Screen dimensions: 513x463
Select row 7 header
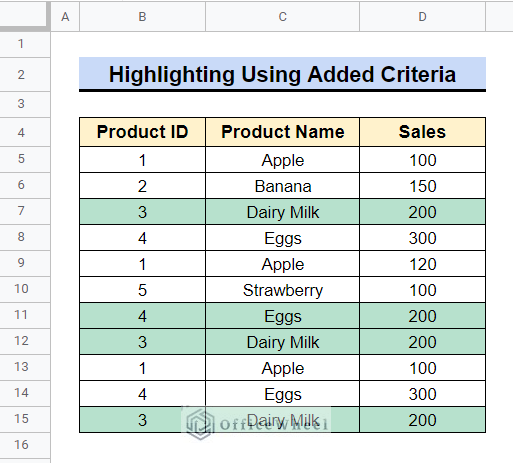point(21,211)
